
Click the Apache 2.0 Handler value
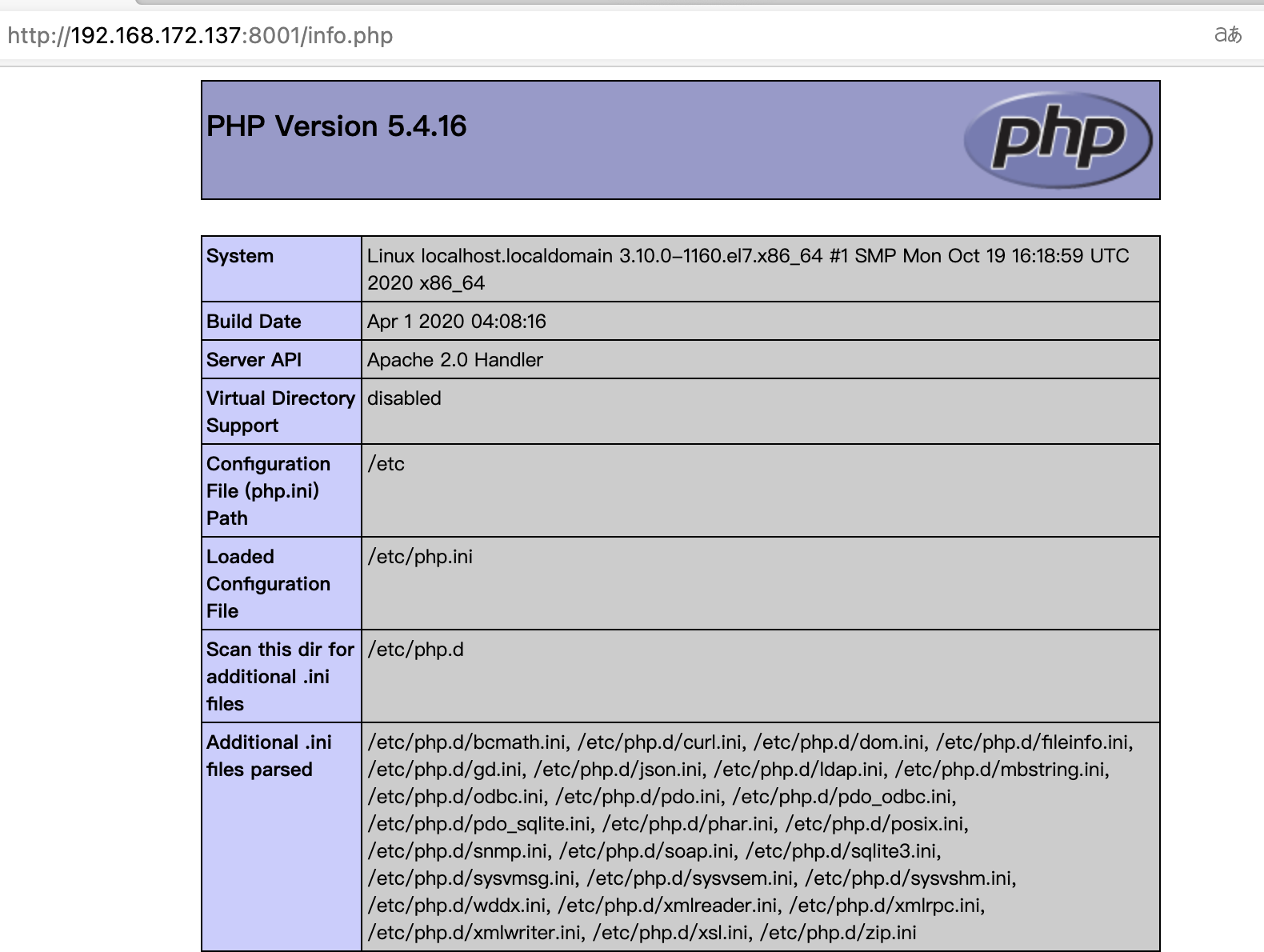[455, 360]
